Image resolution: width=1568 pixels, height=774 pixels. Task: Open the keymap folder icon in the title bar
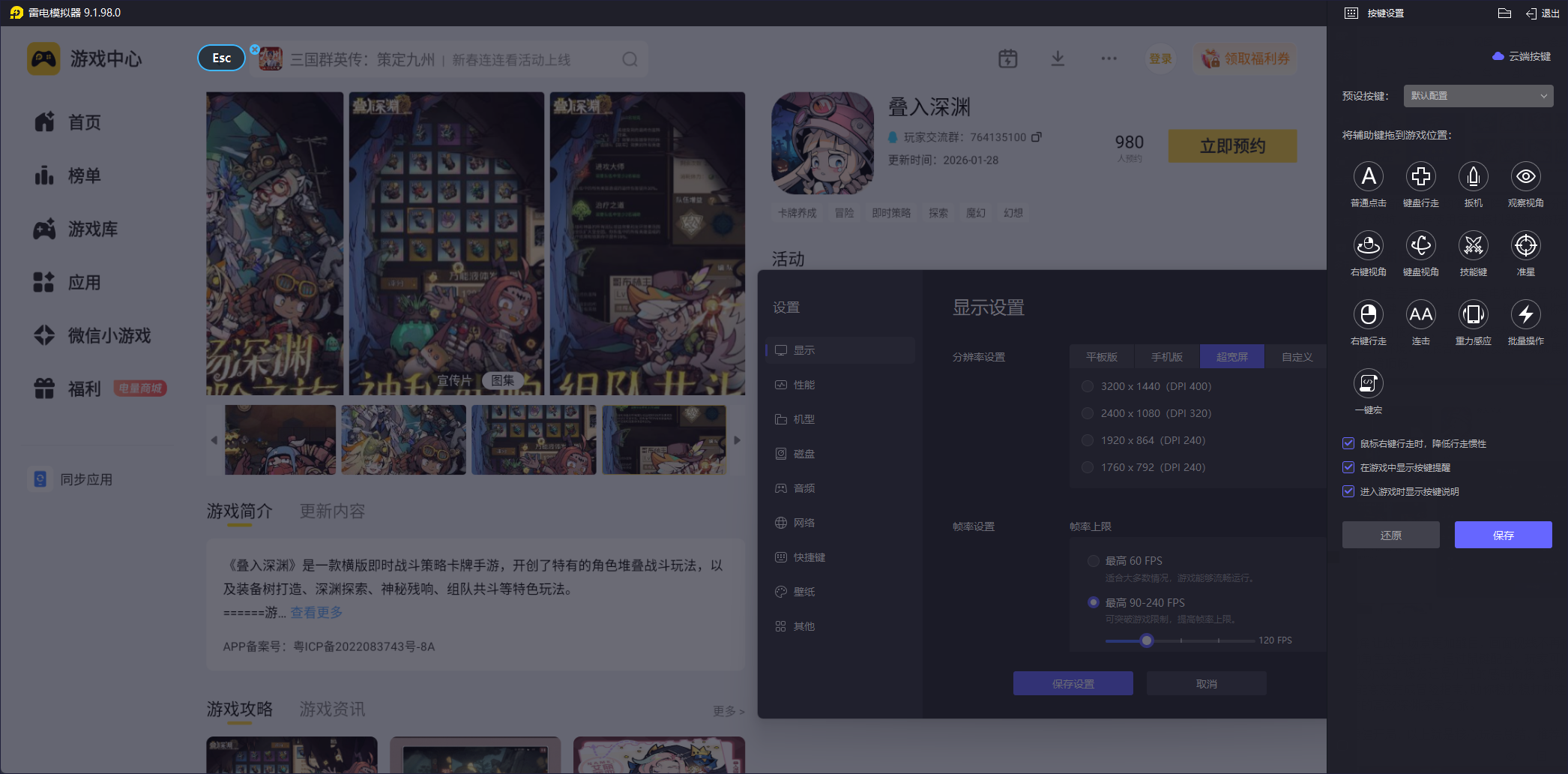pyautogui.click(x=1504, y=13)
